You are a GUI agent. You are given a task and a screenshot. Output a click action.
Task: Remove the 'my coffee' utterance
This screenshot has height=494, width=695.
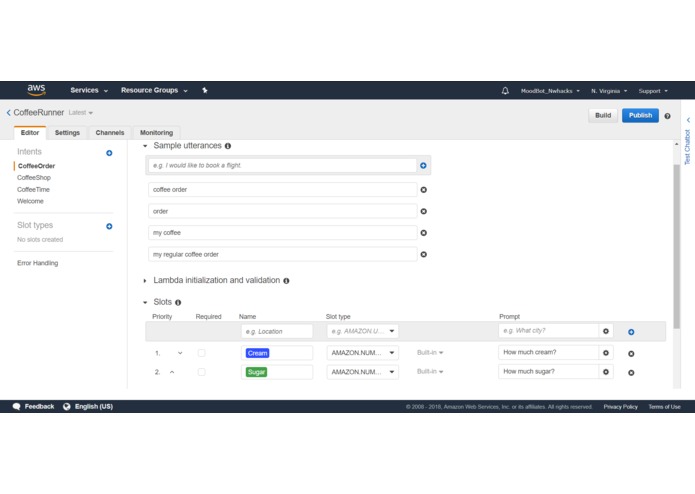pos(423,233)
